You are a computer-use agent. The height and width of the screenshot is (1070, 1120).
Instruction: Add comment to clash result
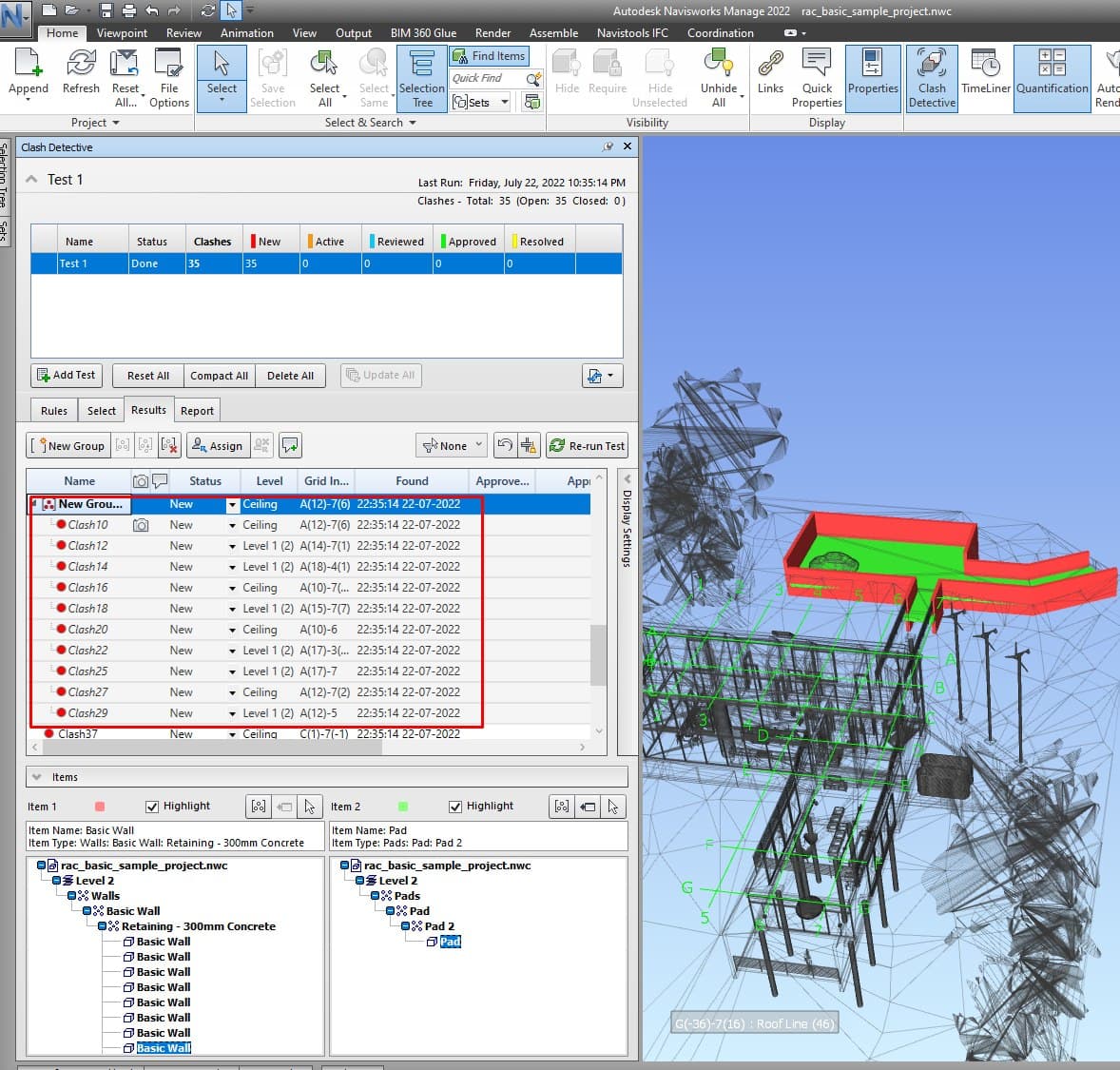point(290,445)
